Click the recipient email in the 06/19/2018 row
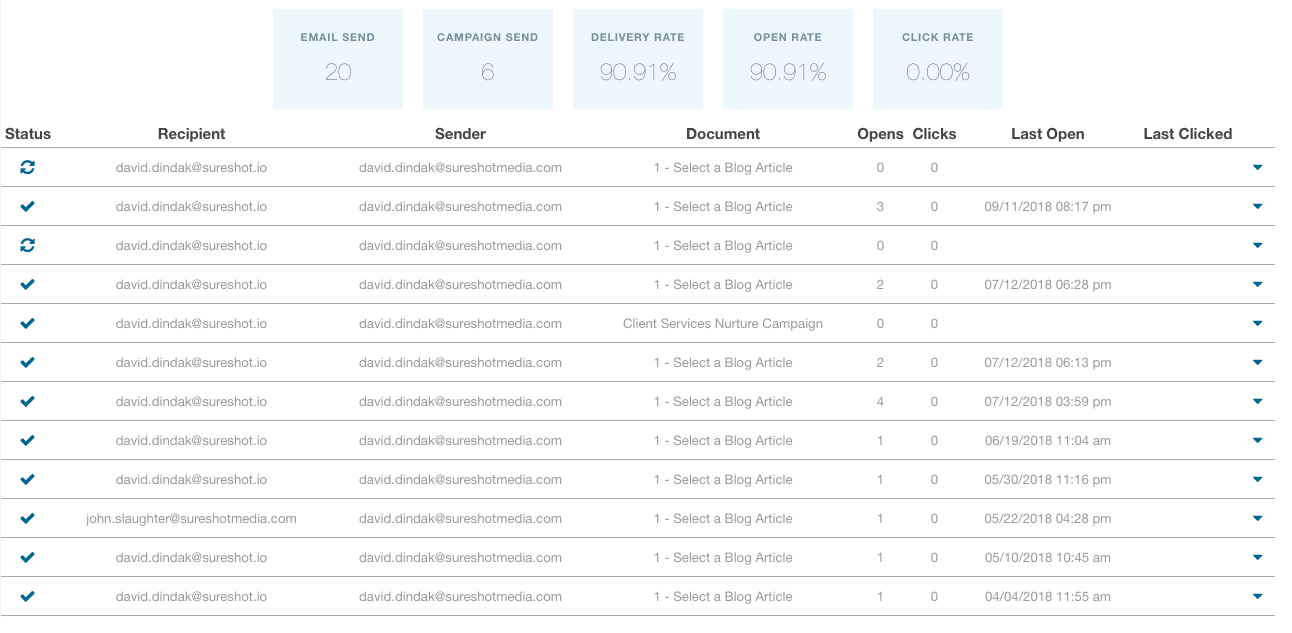Viewport: 1292px width, 633px height. pos(191,441)
